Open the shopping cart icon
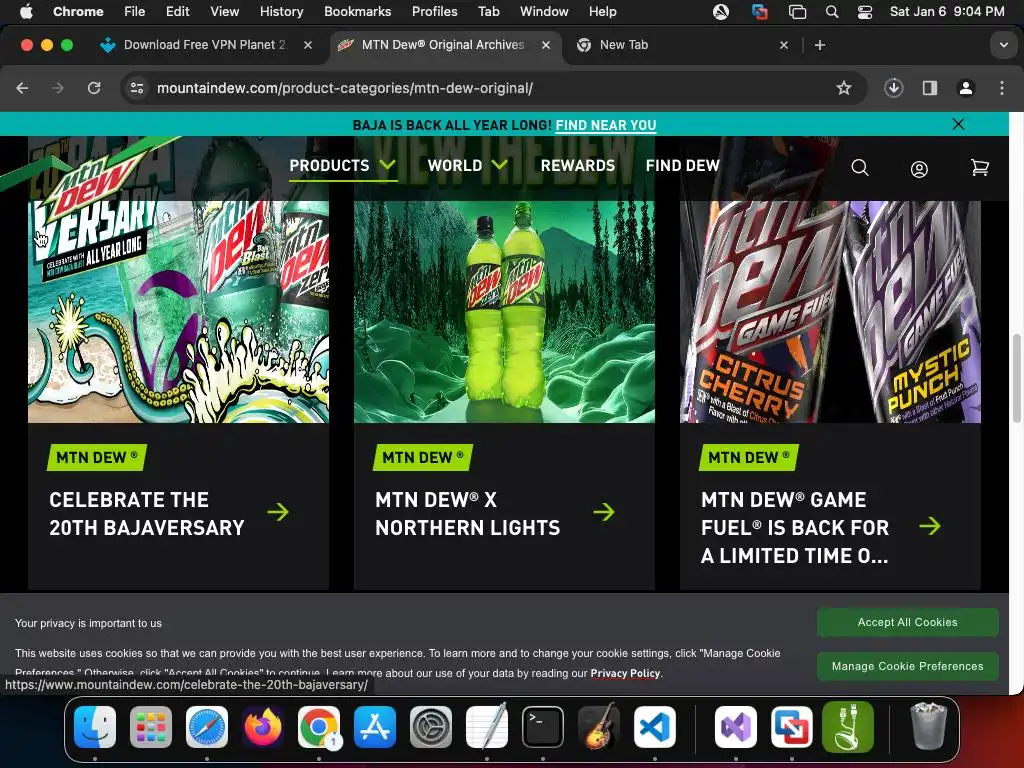 click(980, 168)
